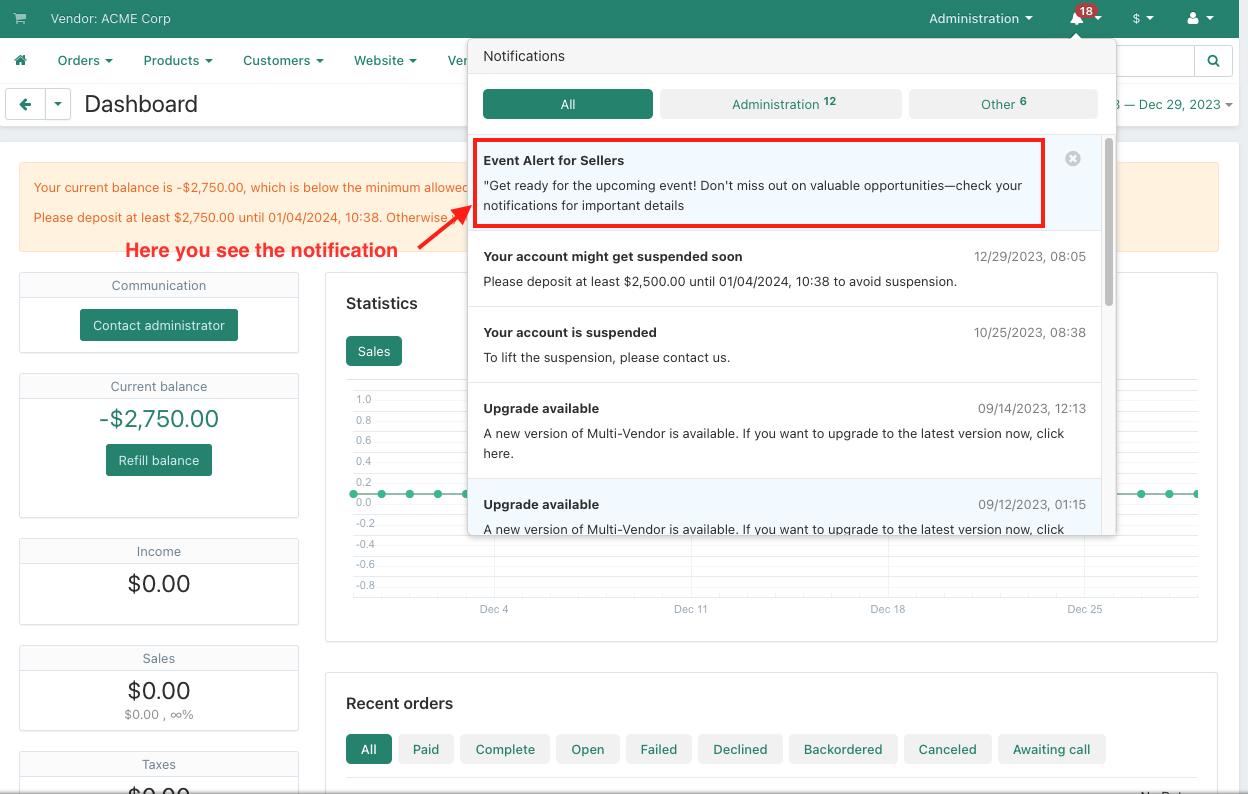The height and width of the screenshot is (794, 1248).
Task: Filter recent orders by Complete
Action: point(505,749)
